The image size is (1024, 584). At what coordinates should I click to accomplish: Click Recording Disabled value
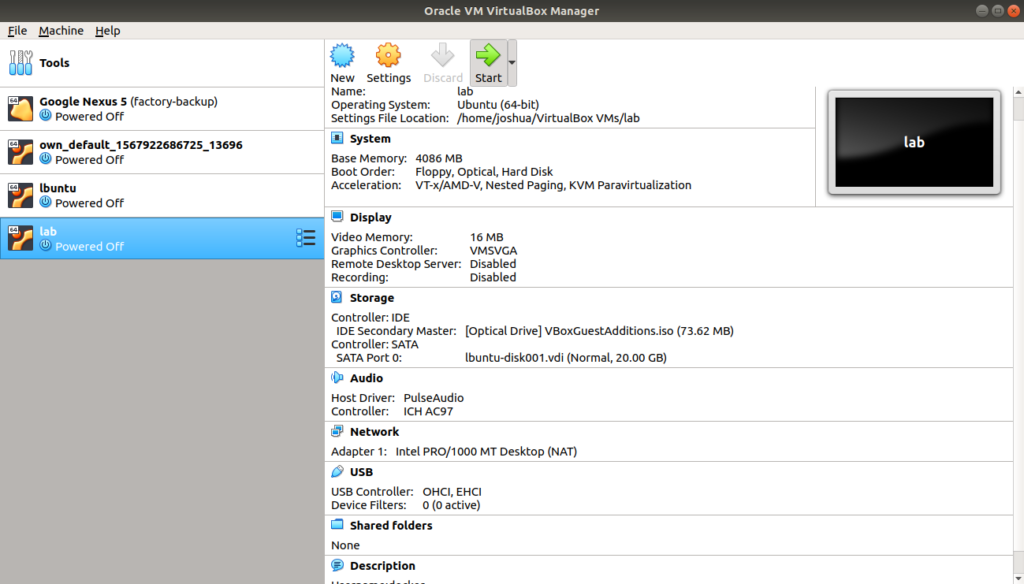click(492, 278)
